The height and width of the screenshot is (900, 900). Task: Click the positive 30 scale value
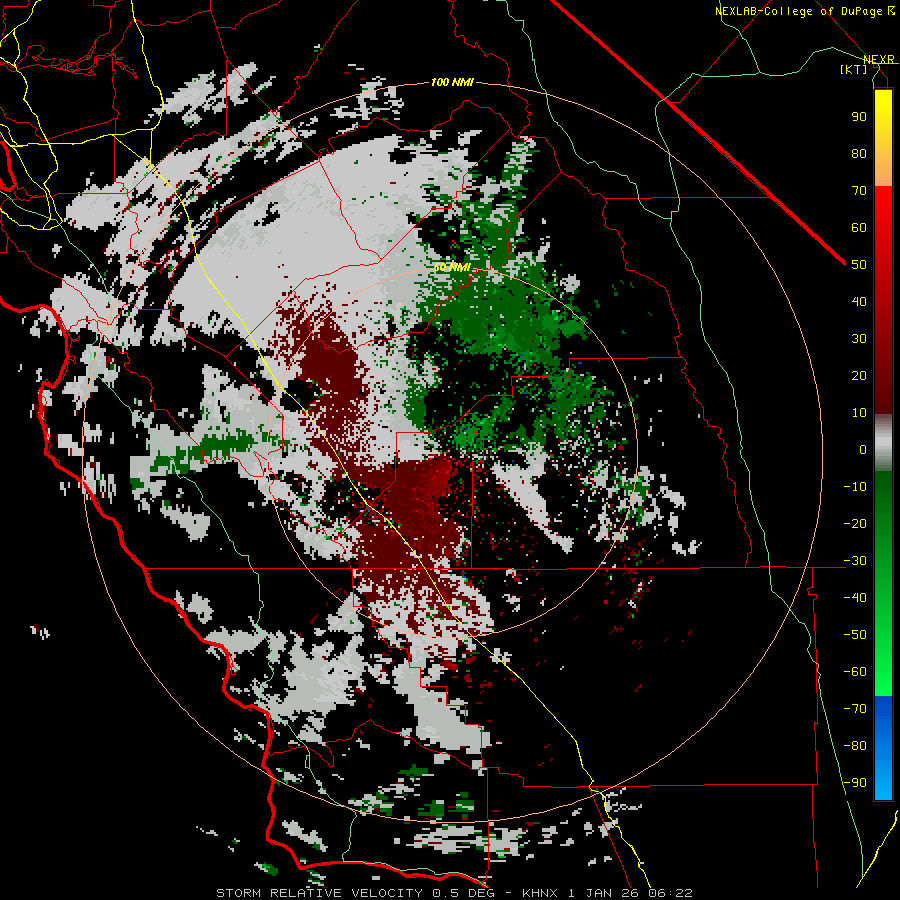(859, 339)
